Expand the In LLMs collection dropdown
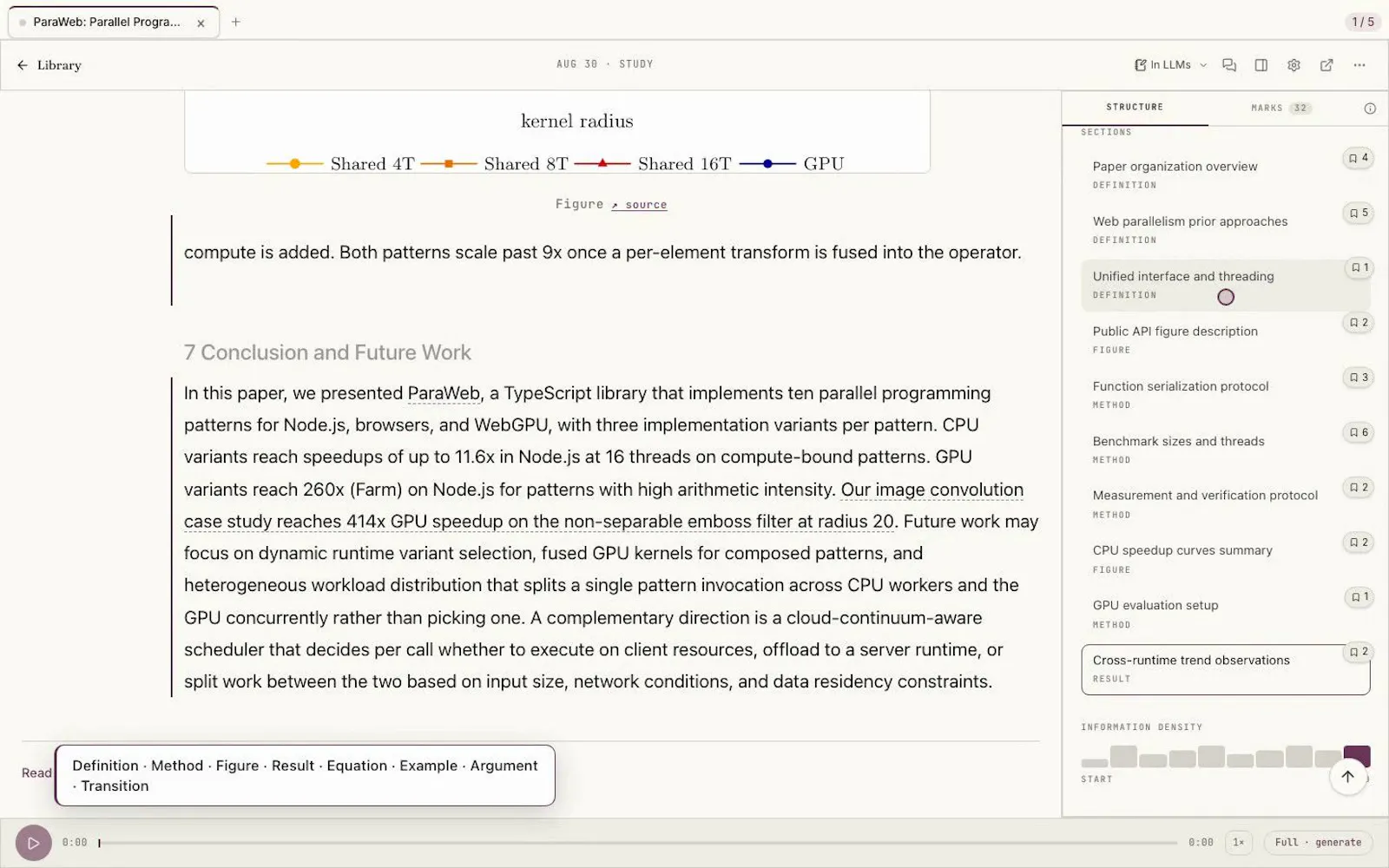This screenshot has width=1389, height=868. [1170, 65]
